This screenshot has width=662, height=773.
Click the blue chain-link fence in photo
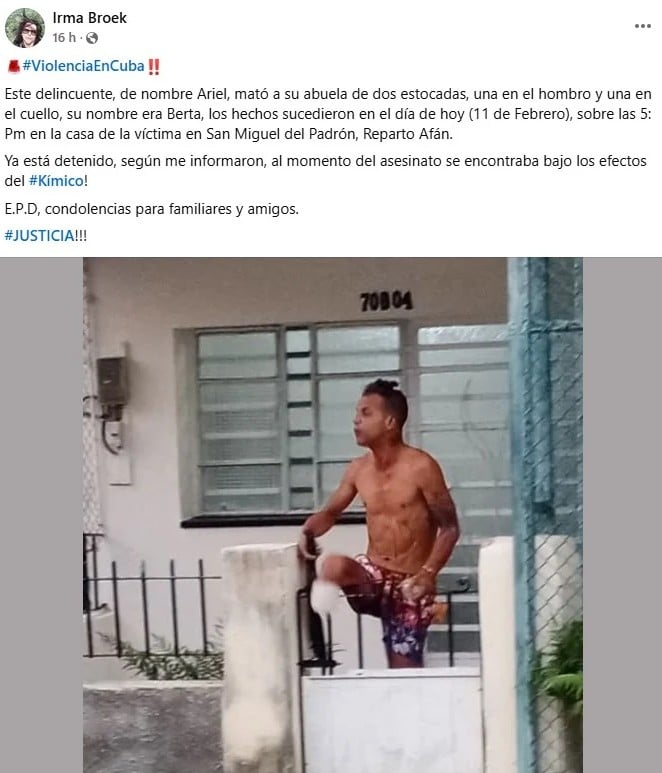point(546,514)
